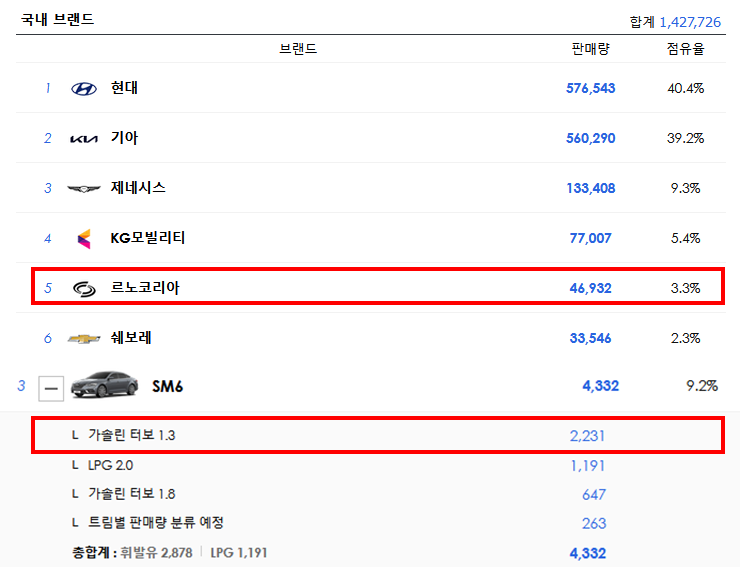740x567 pixels.
Task: Click the 점유율 column header
Action: point(685,49)
